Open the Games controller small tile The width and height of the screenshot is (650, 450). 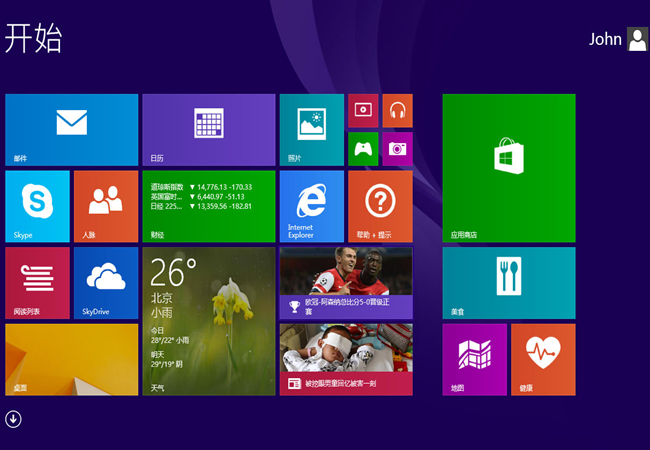(363, 149)
